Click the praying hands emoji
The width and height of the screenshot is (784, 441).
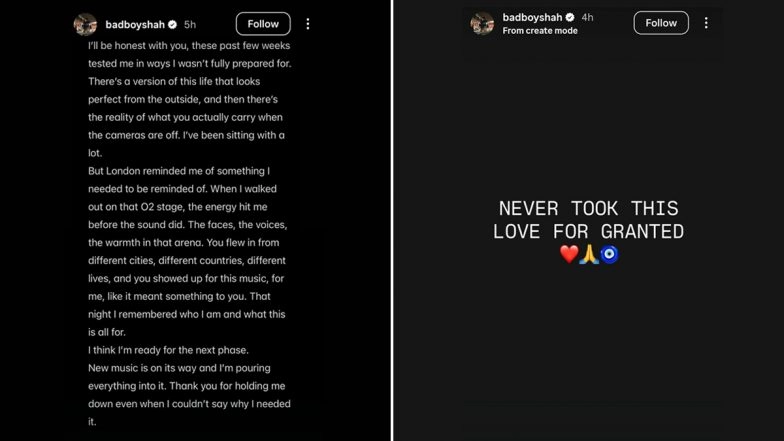point(588,254)
